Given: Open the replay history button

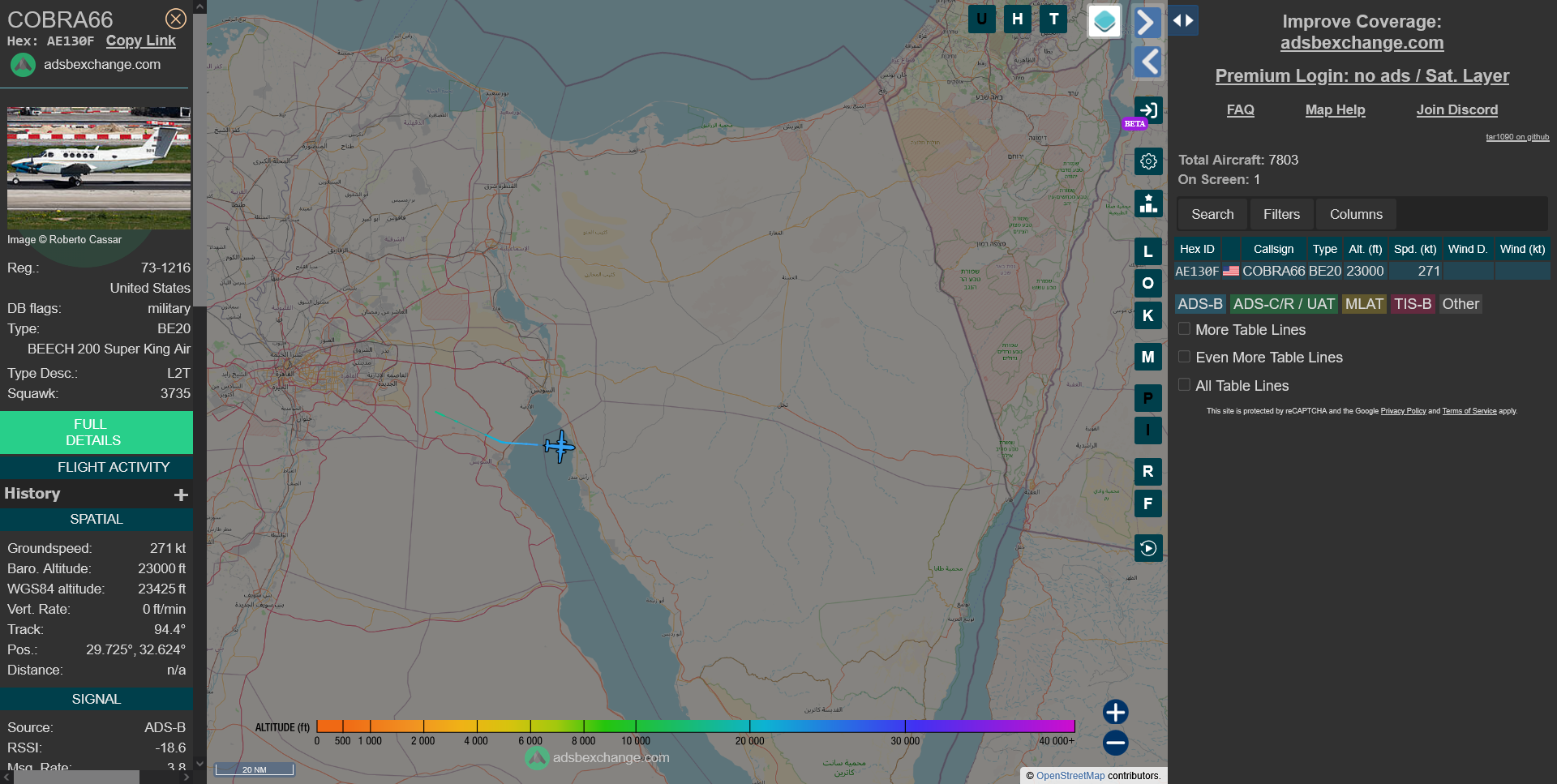Looking at the screenshot, I should click(1148, 548).
